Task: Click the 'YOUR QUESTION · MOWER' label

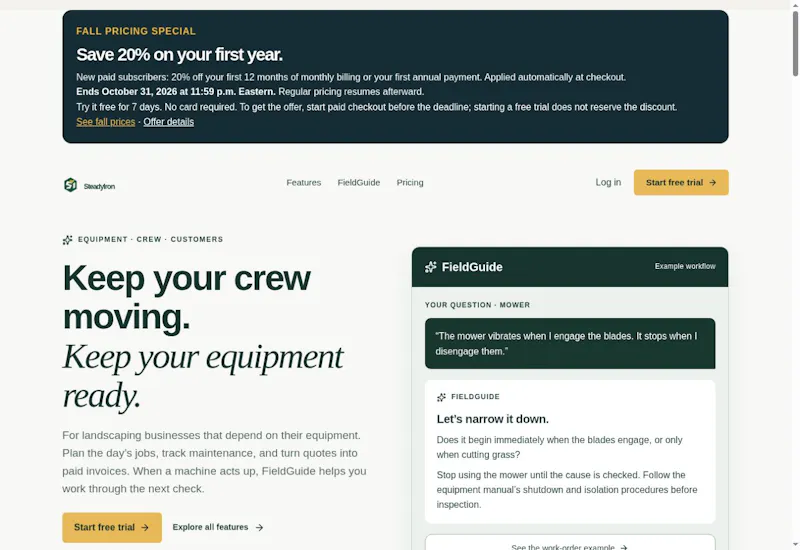Action: tap(477, 305)
